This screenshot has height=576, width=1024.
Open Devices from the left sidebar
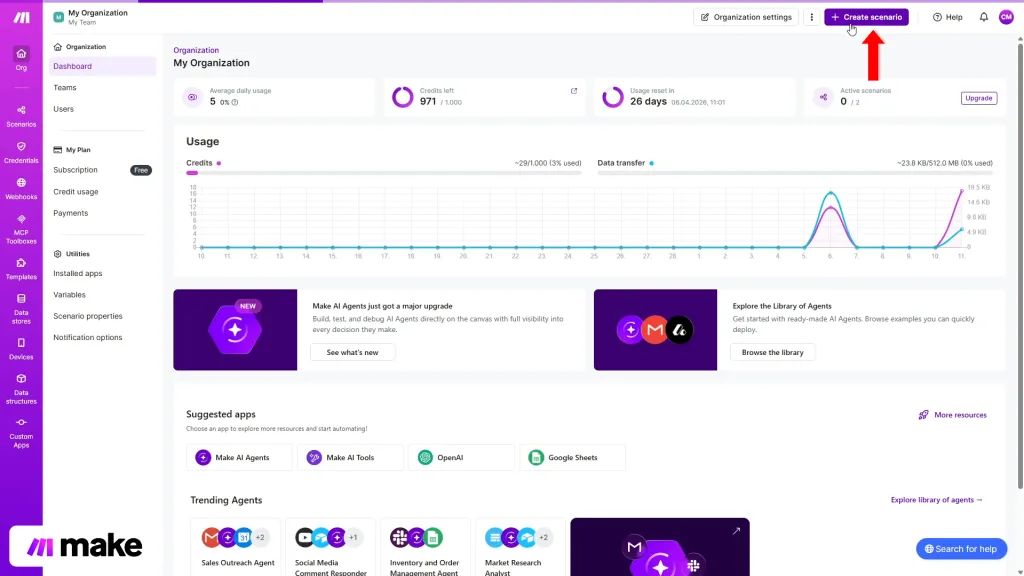tap(21, 349)
